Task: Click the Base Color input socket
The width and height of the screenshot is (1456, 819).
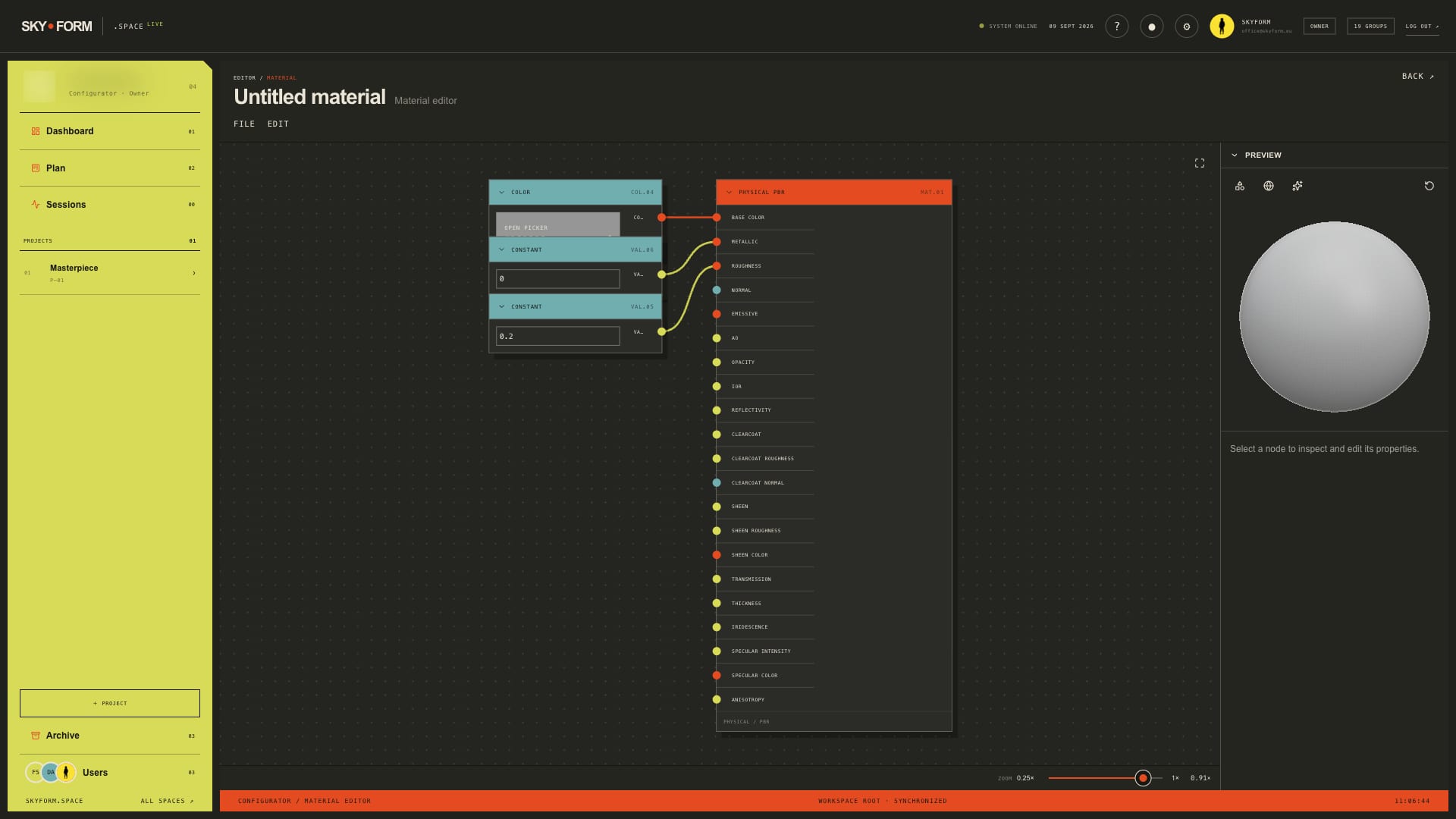Action: click(716, 218)
